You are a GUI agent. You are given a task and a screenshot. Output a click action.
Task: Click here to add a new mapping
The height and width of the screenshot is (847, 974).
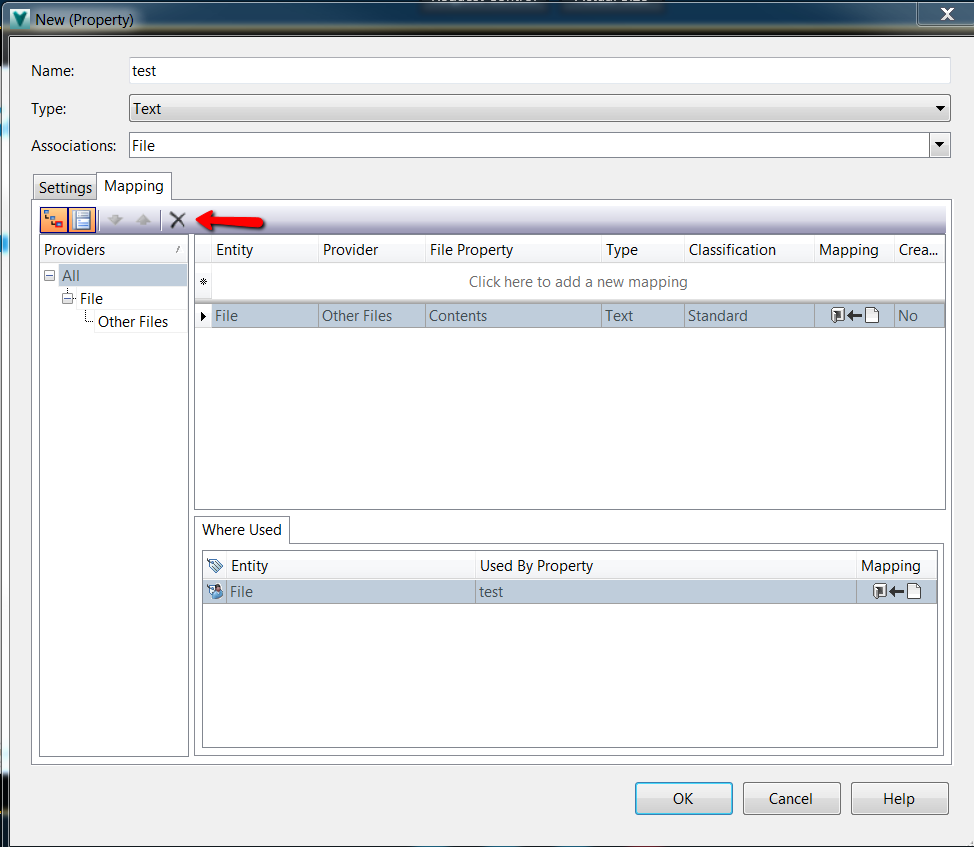578,282
